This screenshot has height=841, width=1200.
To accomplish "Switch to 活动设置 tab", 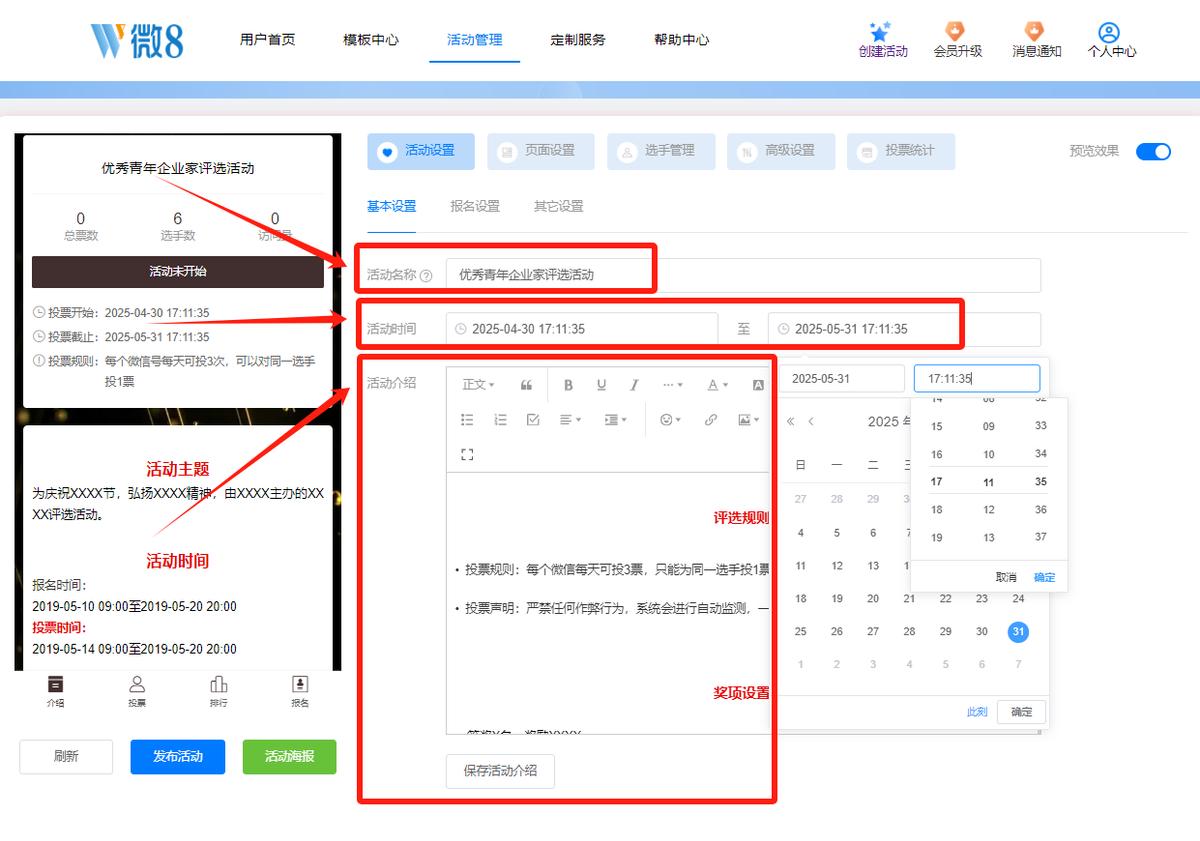I will coord(421,151).
